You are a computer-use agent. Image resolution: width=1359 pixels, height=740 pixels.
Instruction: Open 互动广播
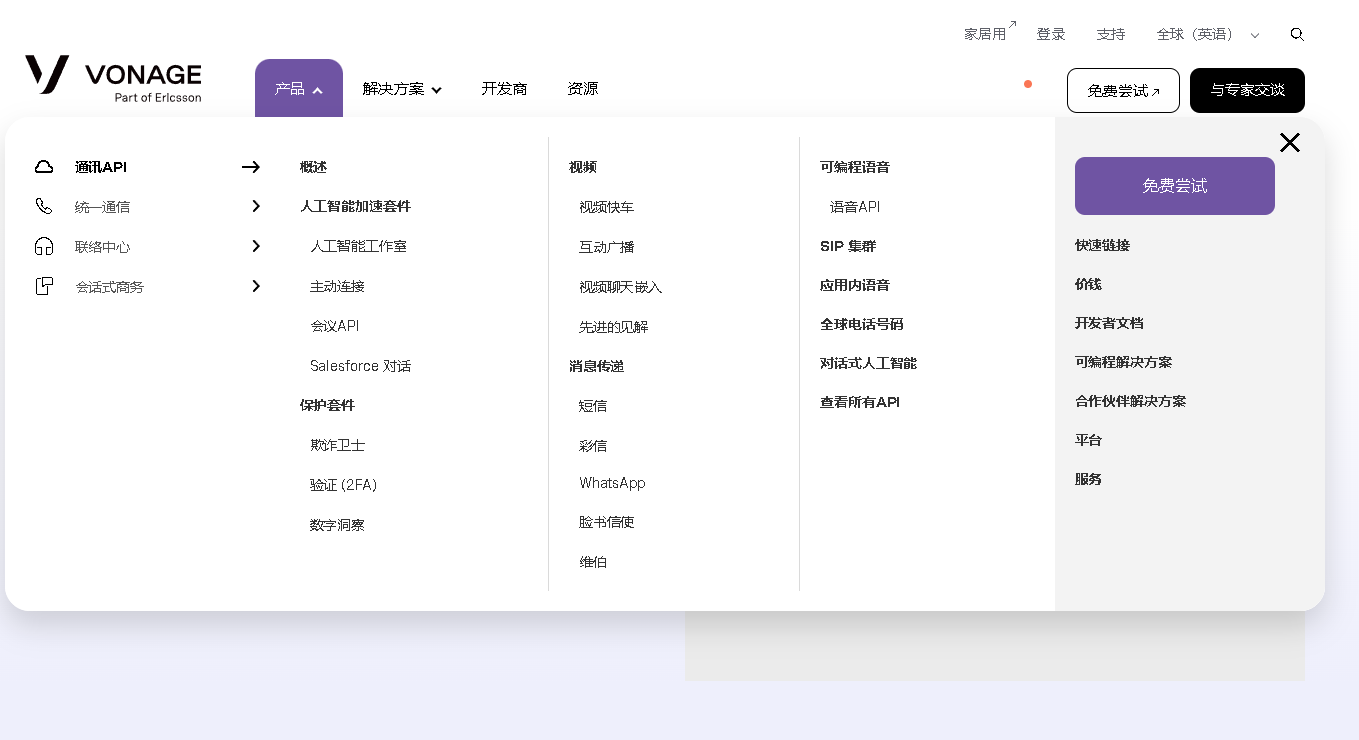pos(606,247)
